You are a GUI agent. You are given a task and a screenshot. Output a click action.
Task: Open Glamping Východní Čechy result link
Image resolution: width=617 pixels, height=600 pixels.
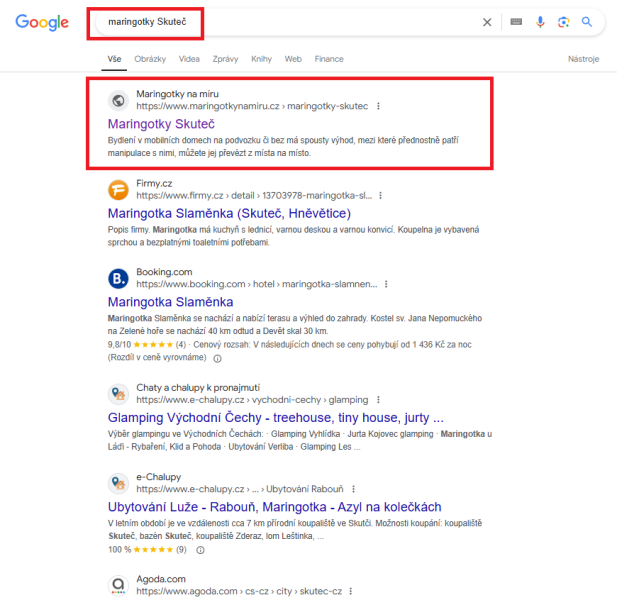coord(276,417)
